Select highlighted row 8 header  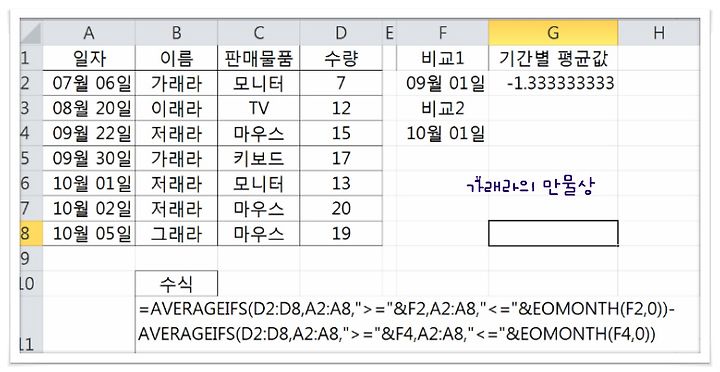(31, 233)
